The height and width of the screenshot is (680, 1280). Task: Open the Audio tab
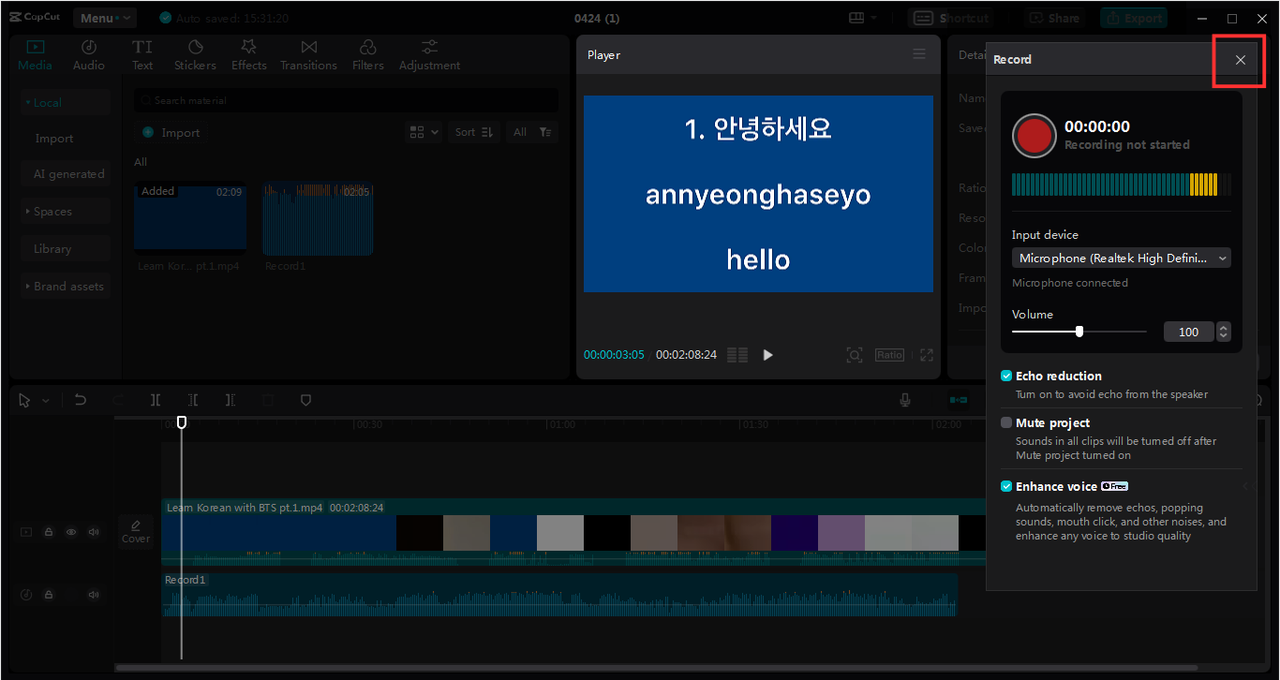click(89, 55)
